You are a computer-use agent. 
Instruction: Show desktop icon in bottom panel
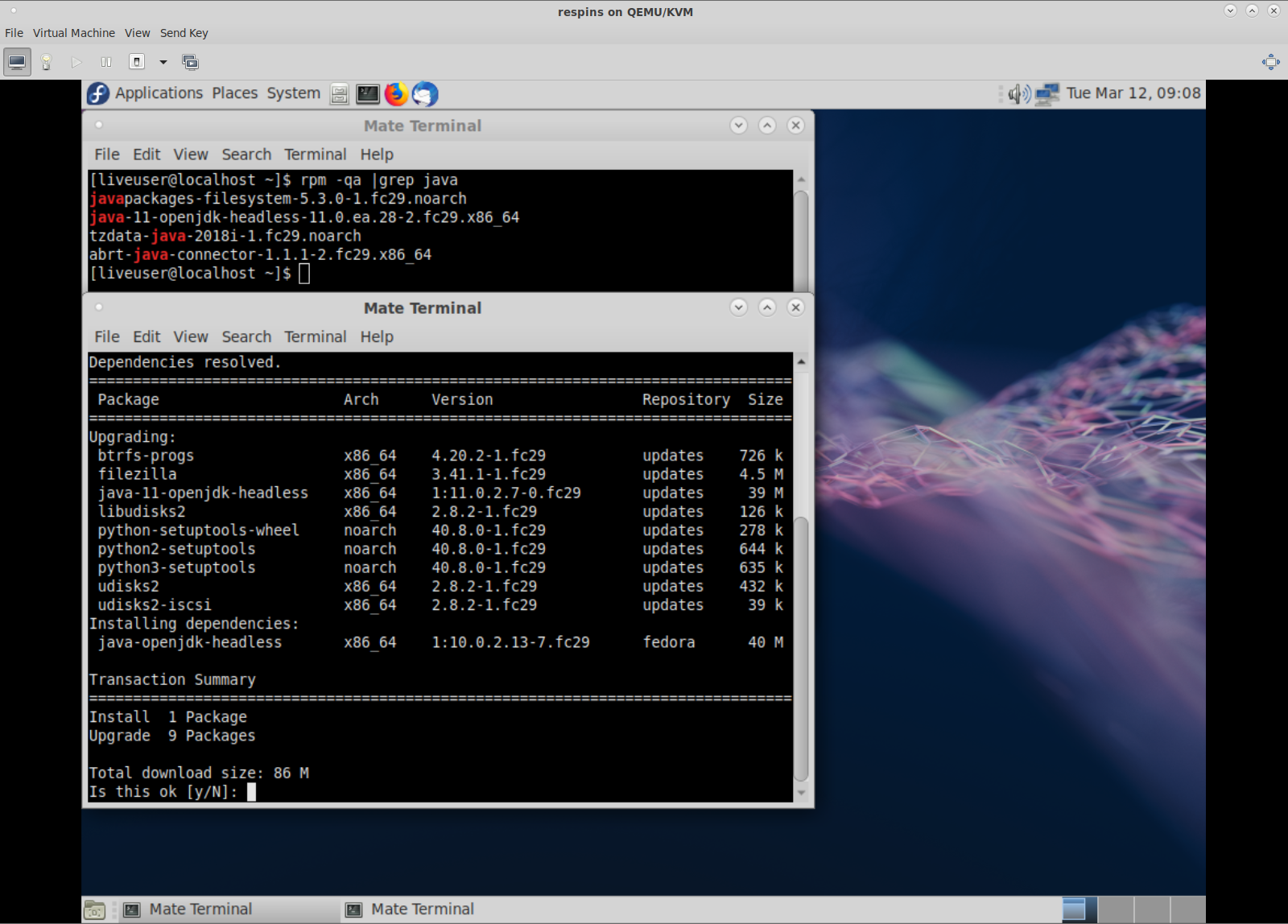[94, 910]
